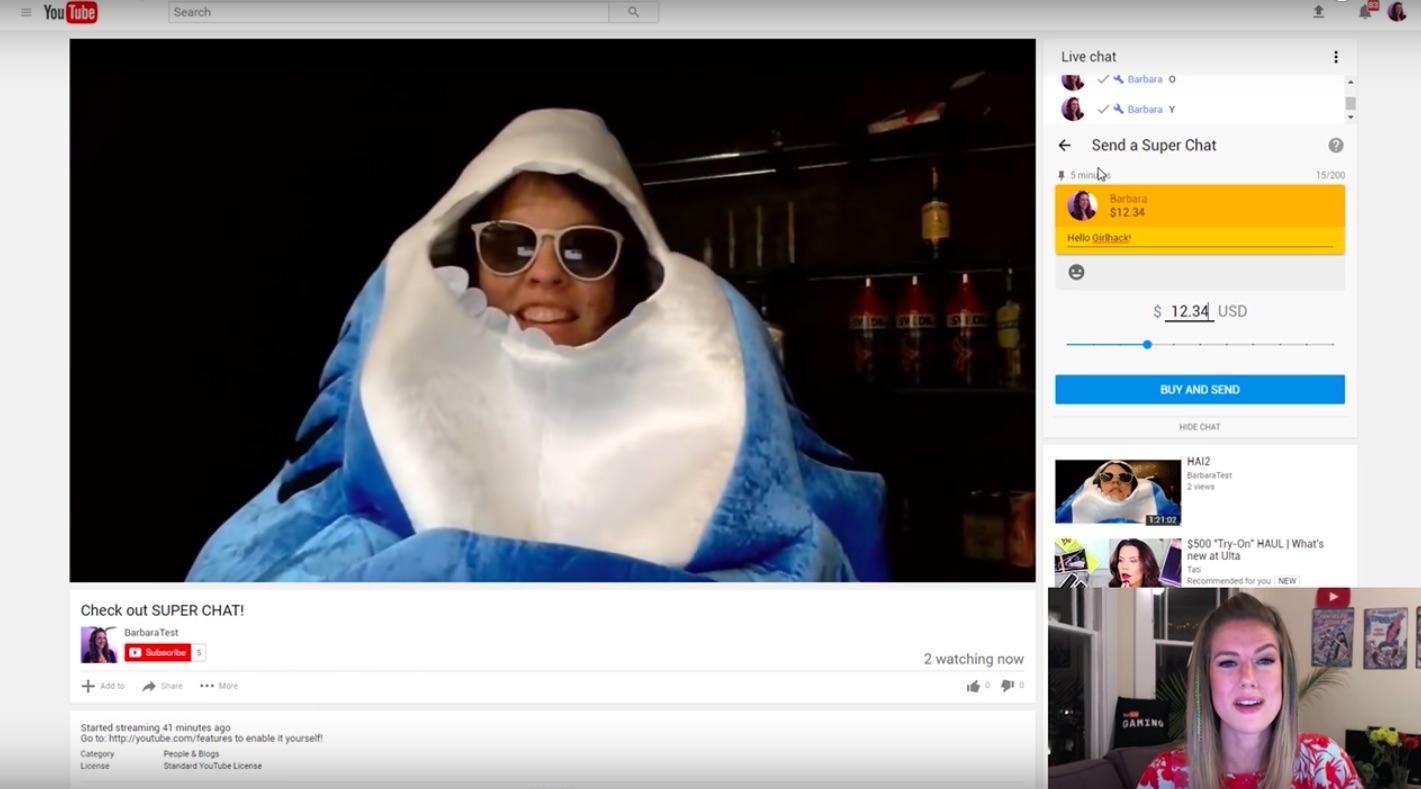Dislike the video with thumbs down
Screen dimensions: 1421x789
(x=1007, y=686)
